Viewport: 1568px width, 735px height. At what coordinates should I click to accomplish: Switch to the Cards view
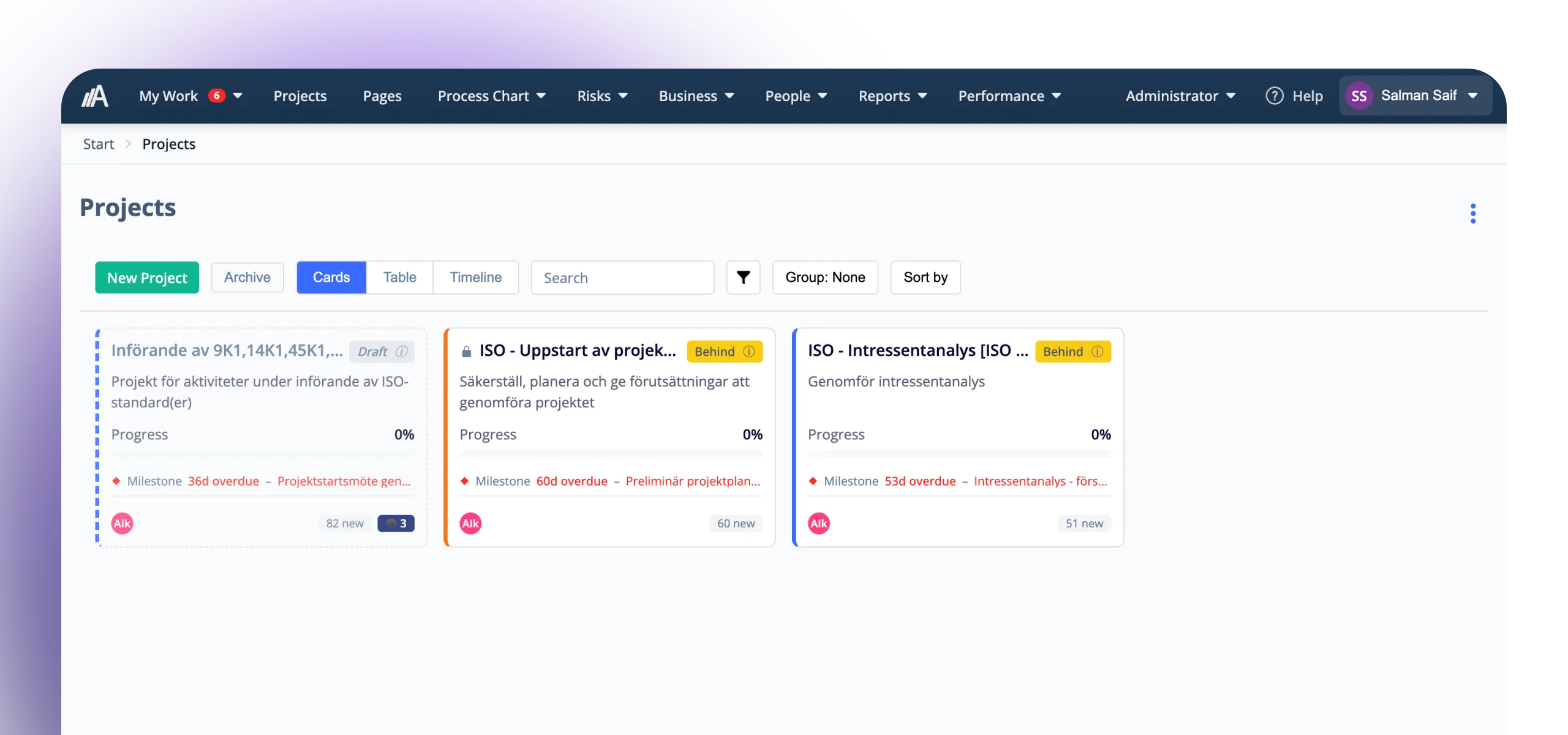coord(331,277)
